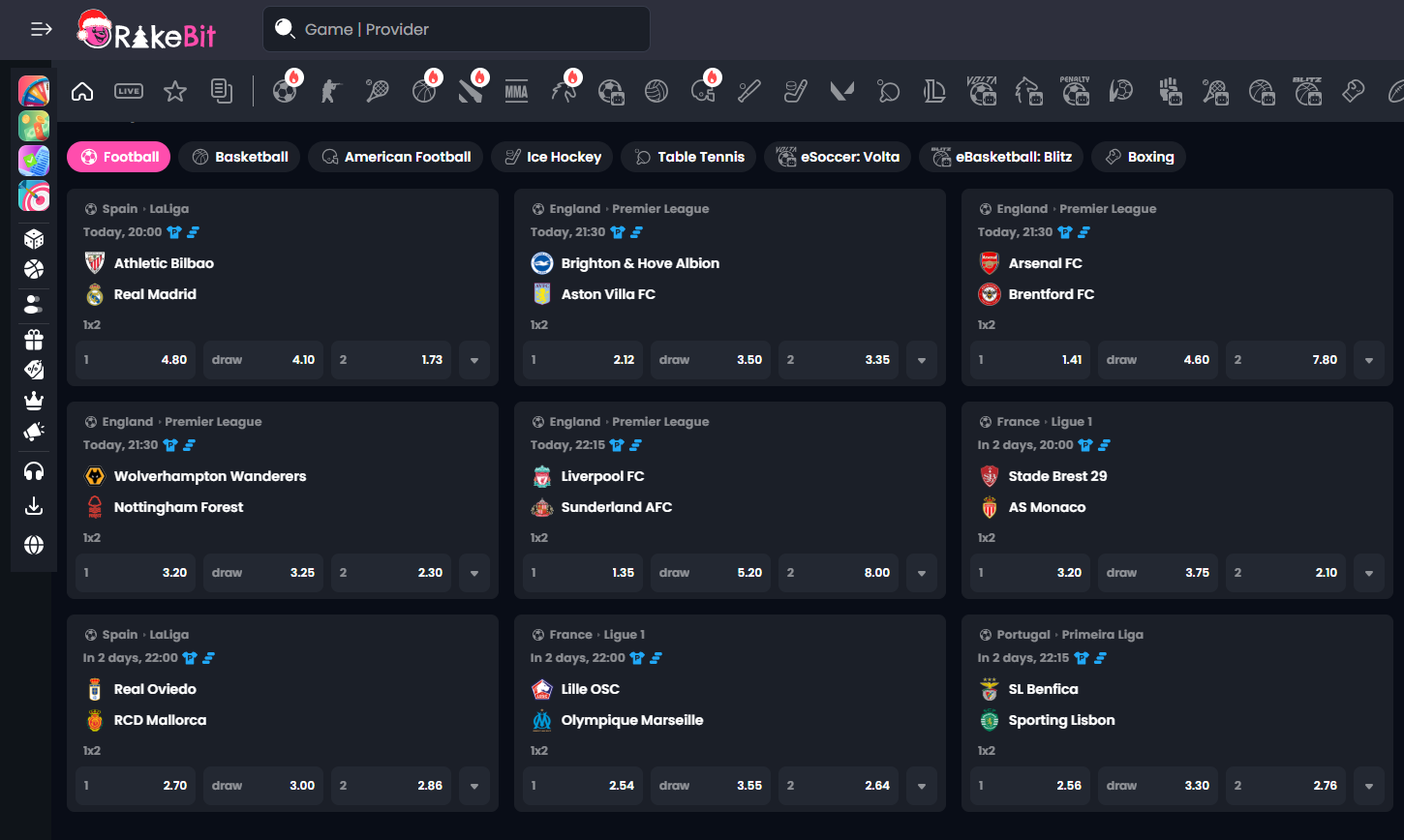Open favorites star icon in sports bar
Viewport: 1404px width, 840px height.
175,92
